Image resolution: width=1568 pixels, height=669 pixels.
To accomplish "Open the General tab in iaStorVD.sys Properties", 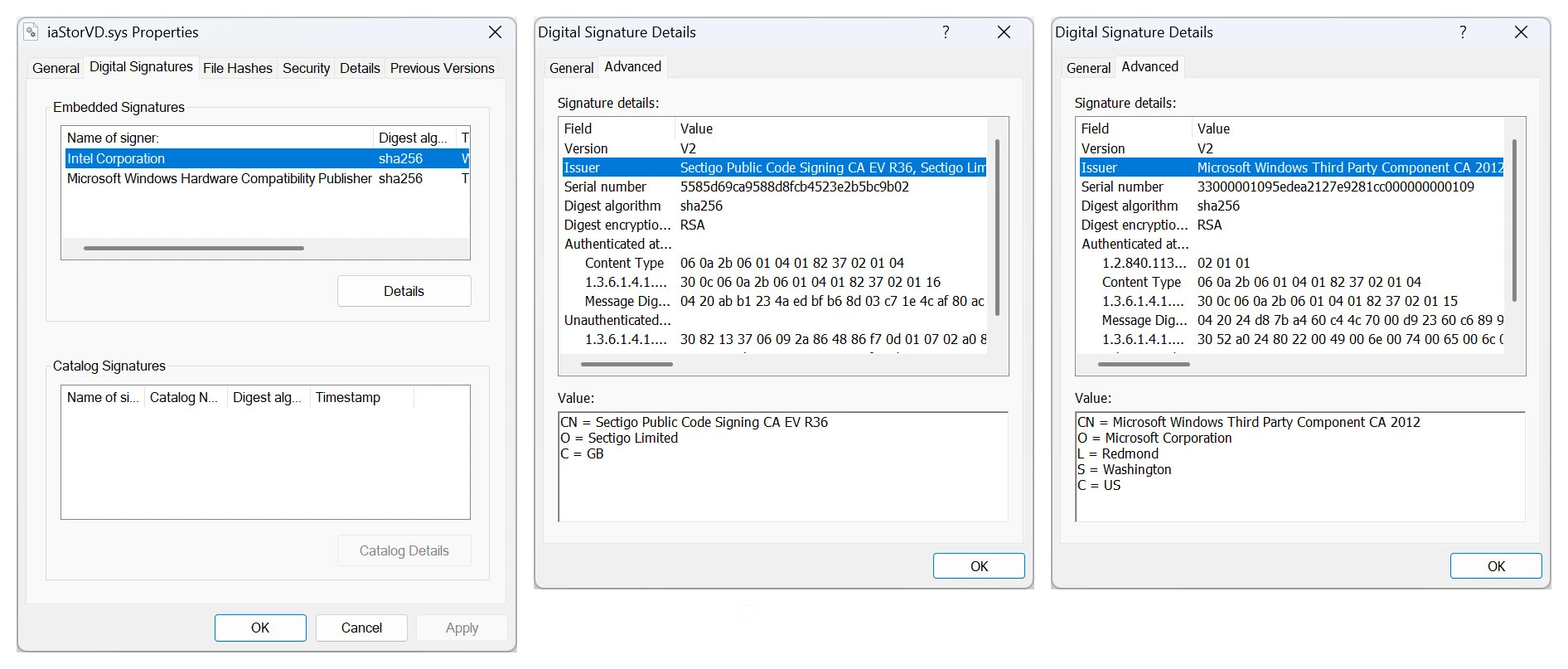I will 56,68.
